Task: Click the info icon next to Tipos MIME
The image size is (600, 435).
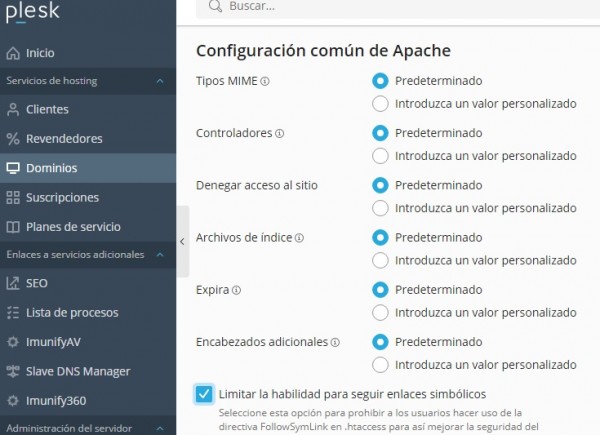Action: 265,81
